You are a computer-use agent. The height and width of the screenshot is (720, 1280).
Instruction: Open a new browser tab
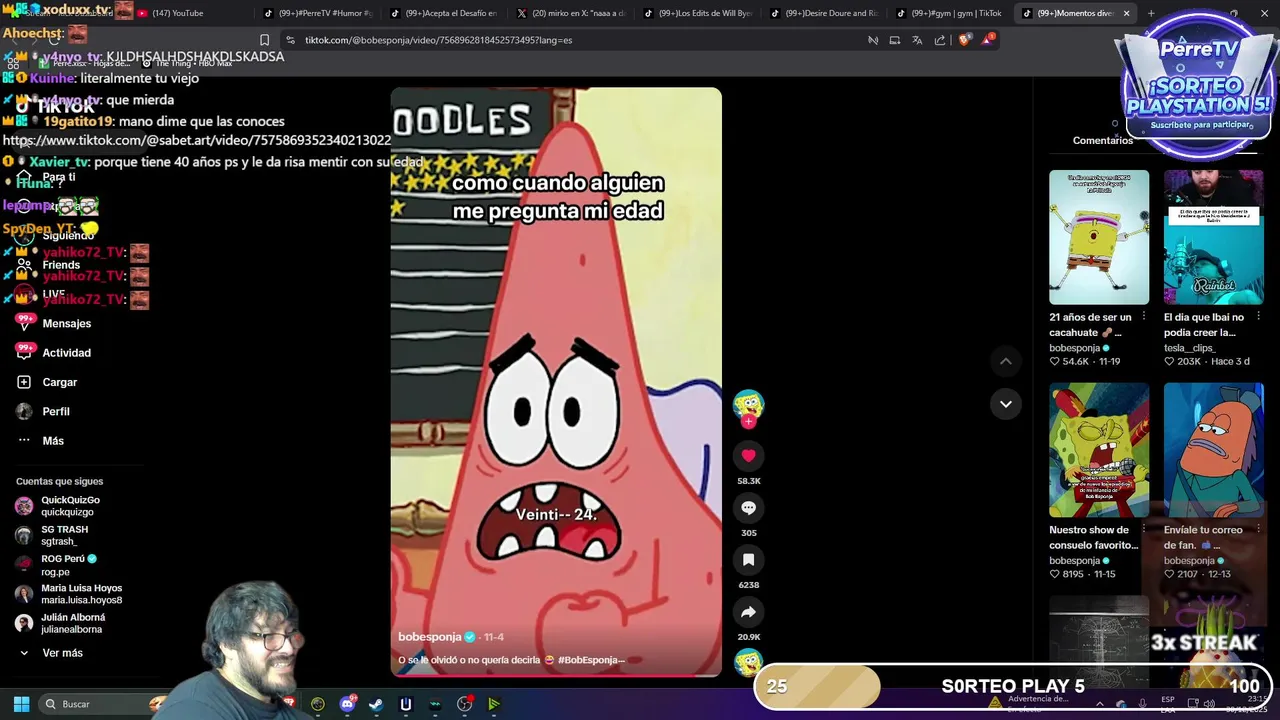1151,13
